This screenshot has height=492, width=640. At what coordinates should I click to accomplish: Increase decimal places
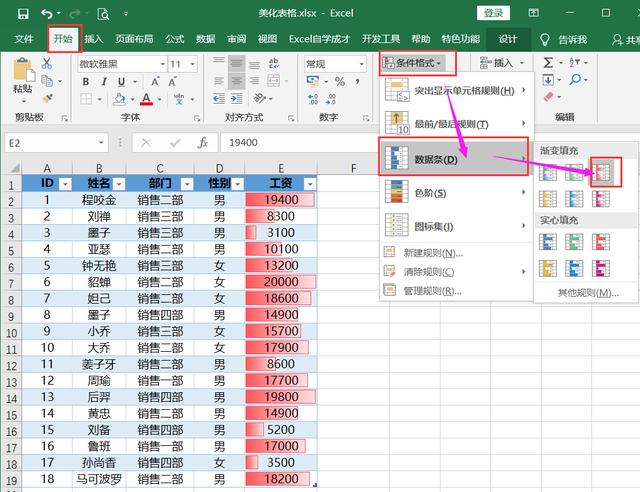(313, 99)
